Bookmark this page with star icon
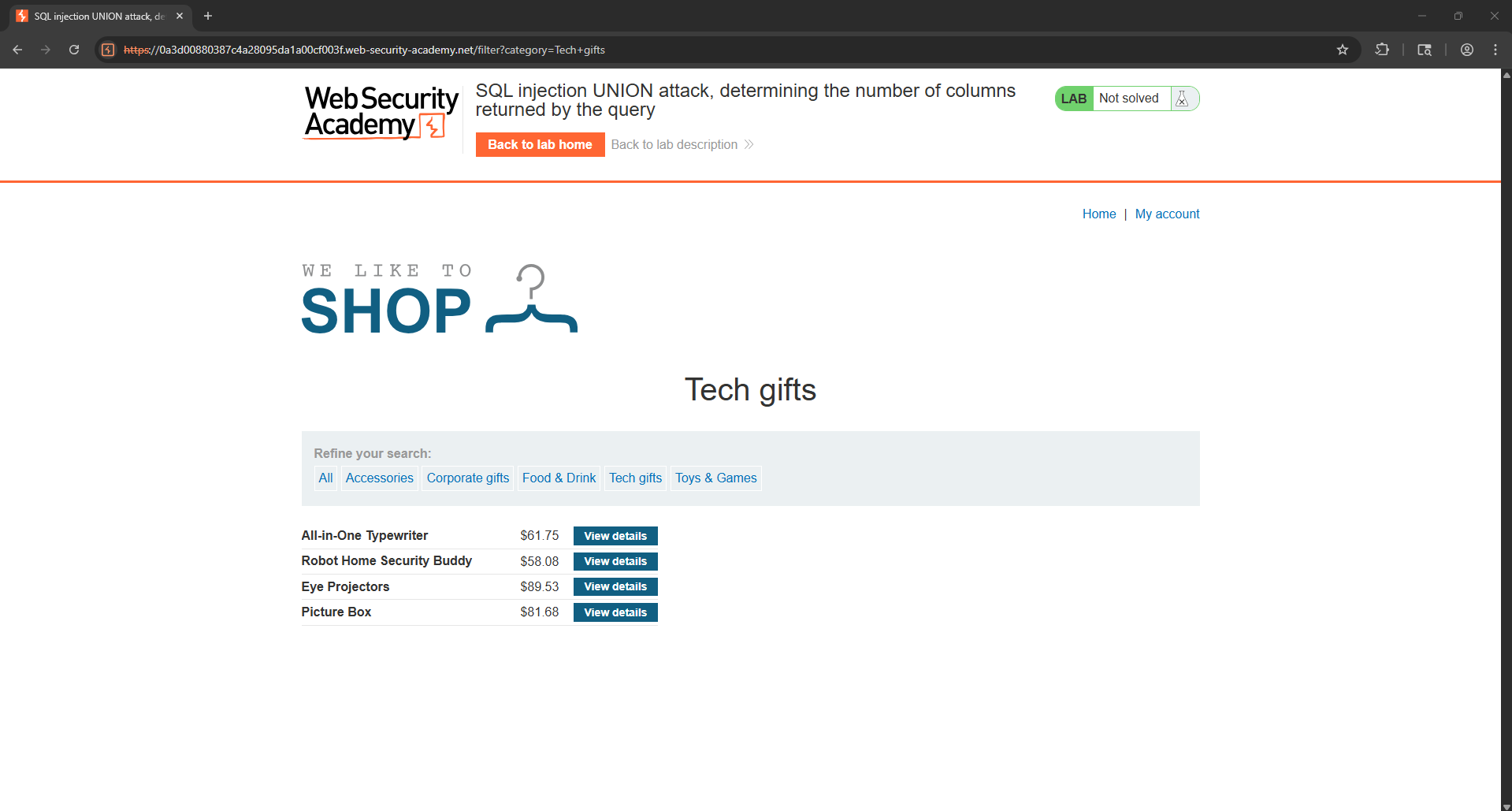This screenshot has width=1512, height=811. [1343, 50]
